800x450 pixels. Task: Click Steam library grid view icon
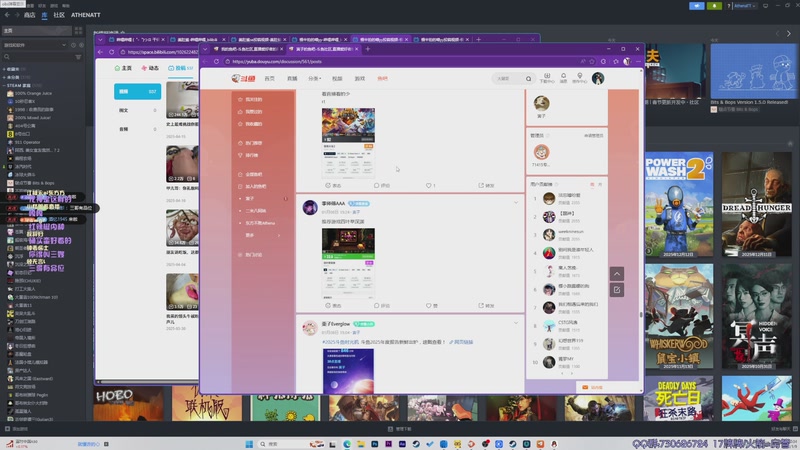[x=78, y=31]
